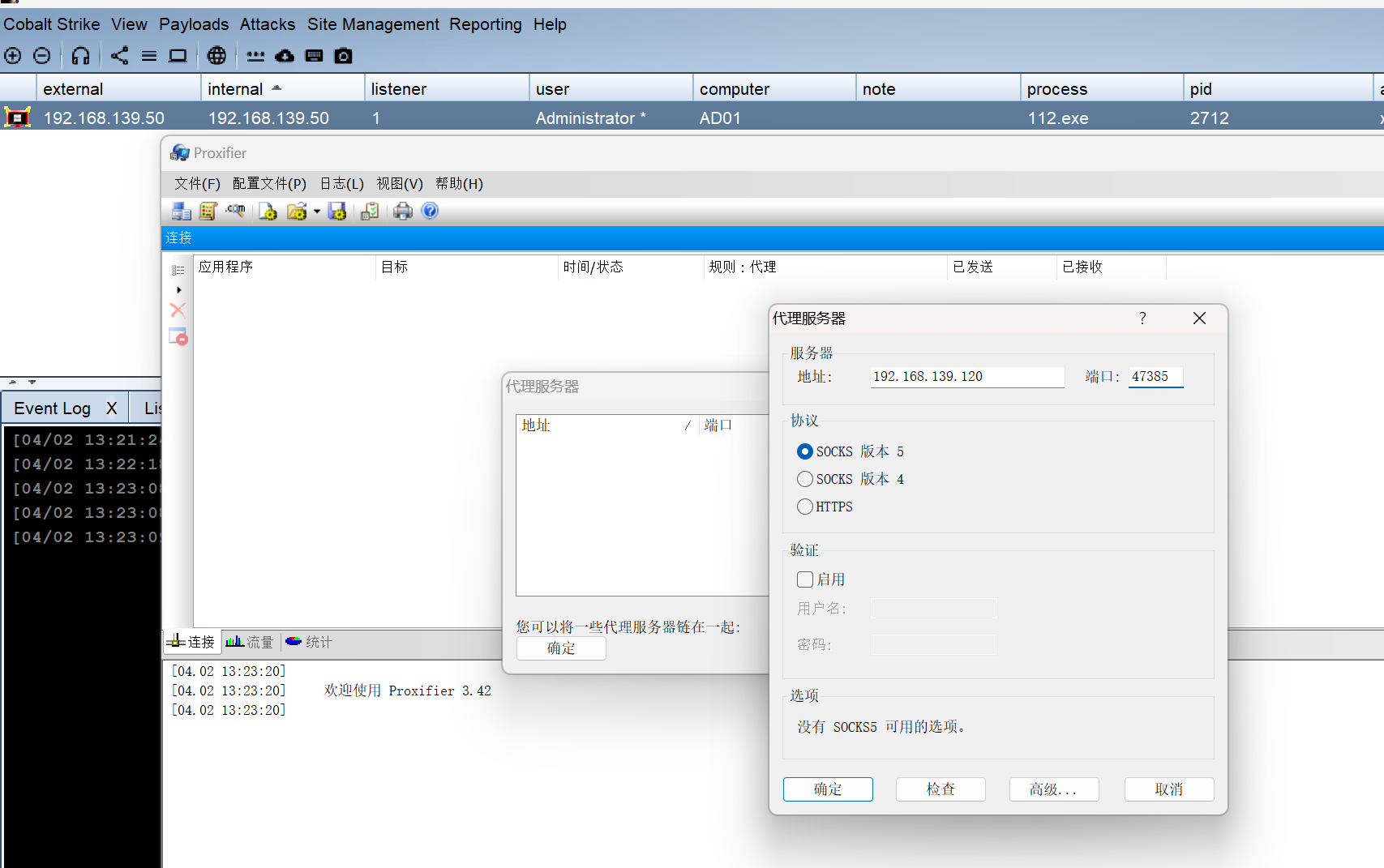Click the 检查 button
Viewport: 1384px width, 868px height.
pos(941,789)
